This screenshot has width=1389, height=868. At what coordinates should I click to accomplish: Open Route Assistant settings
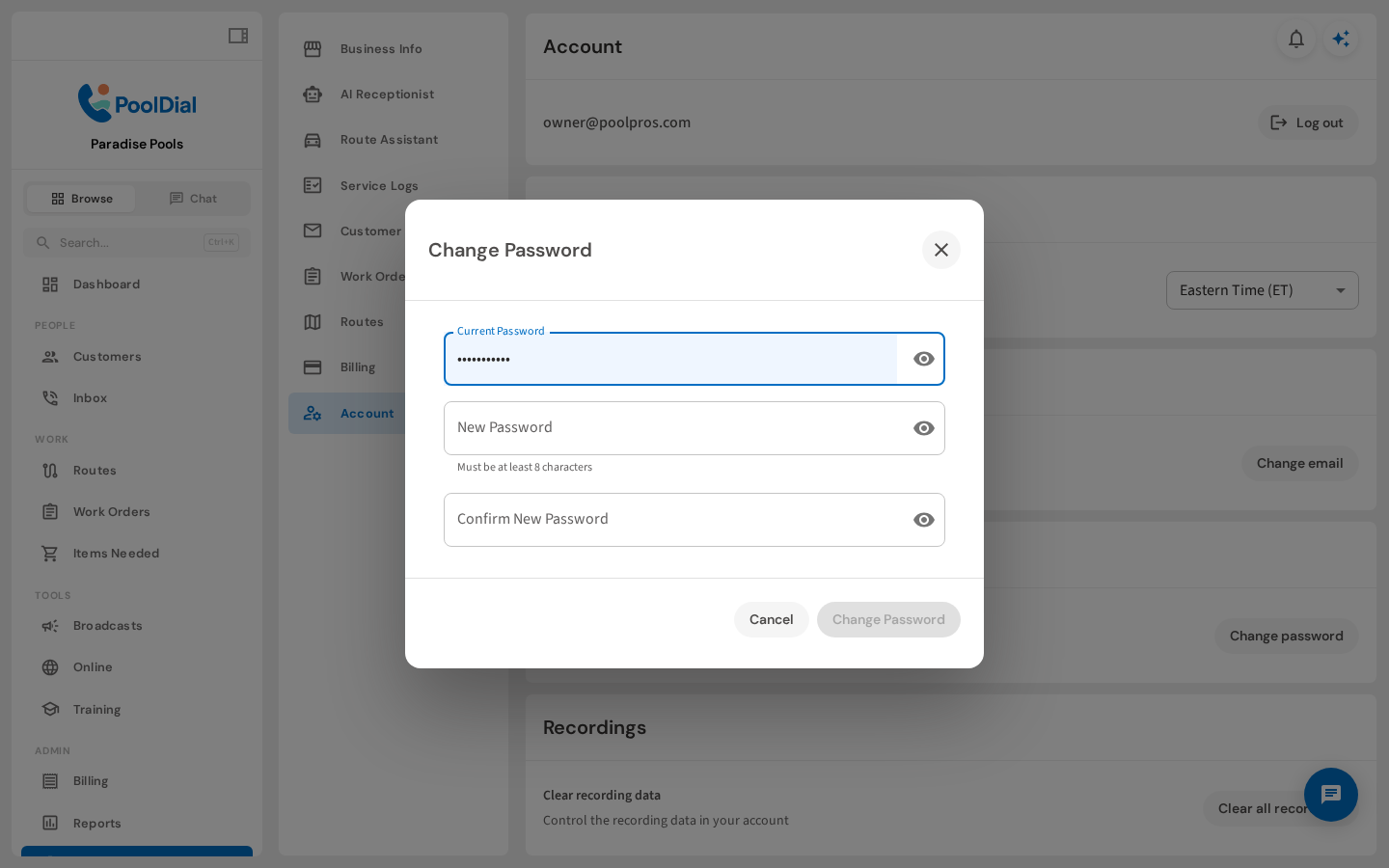[394, 140]
